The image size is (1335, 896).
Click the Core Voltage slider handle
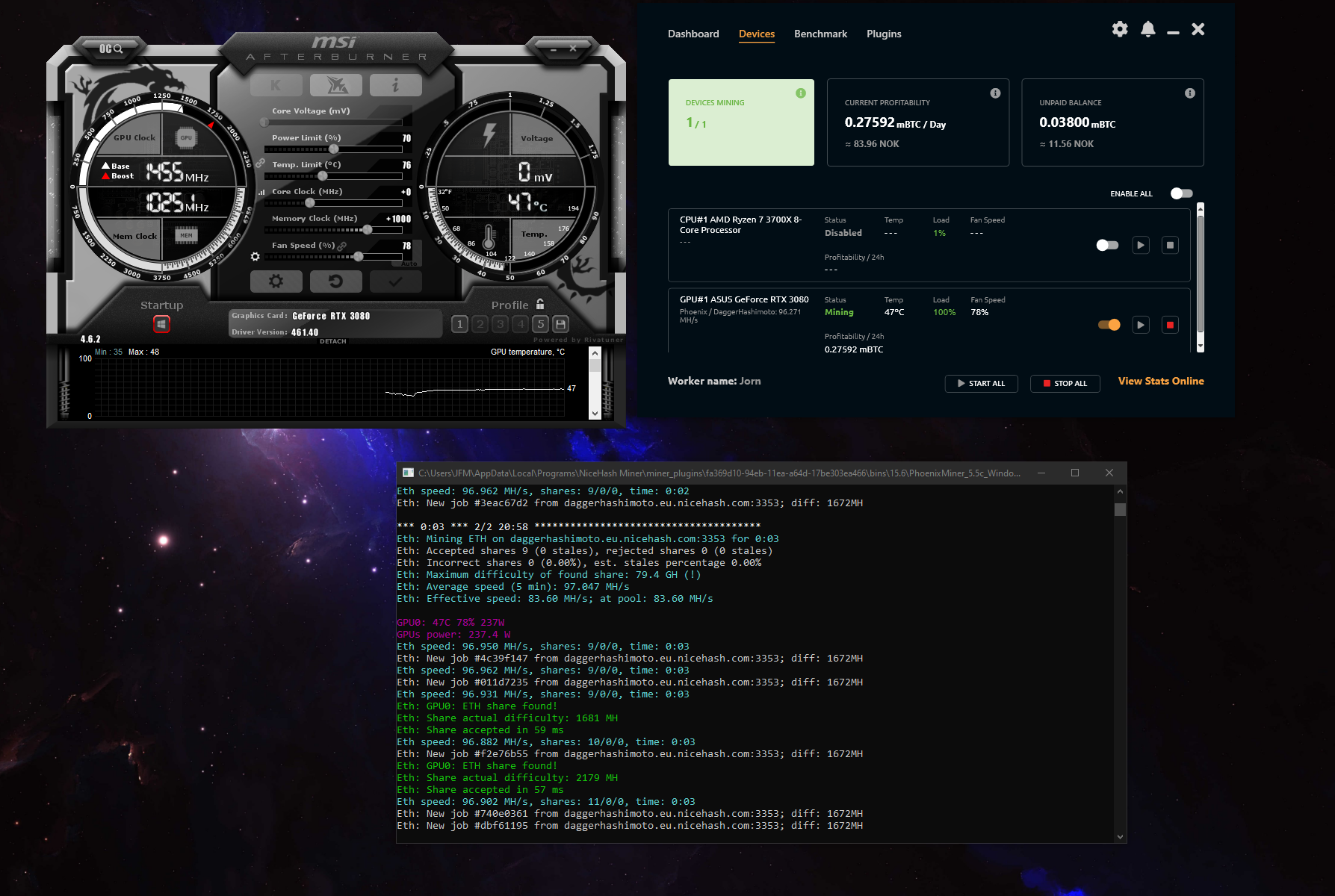click(264, 122)
